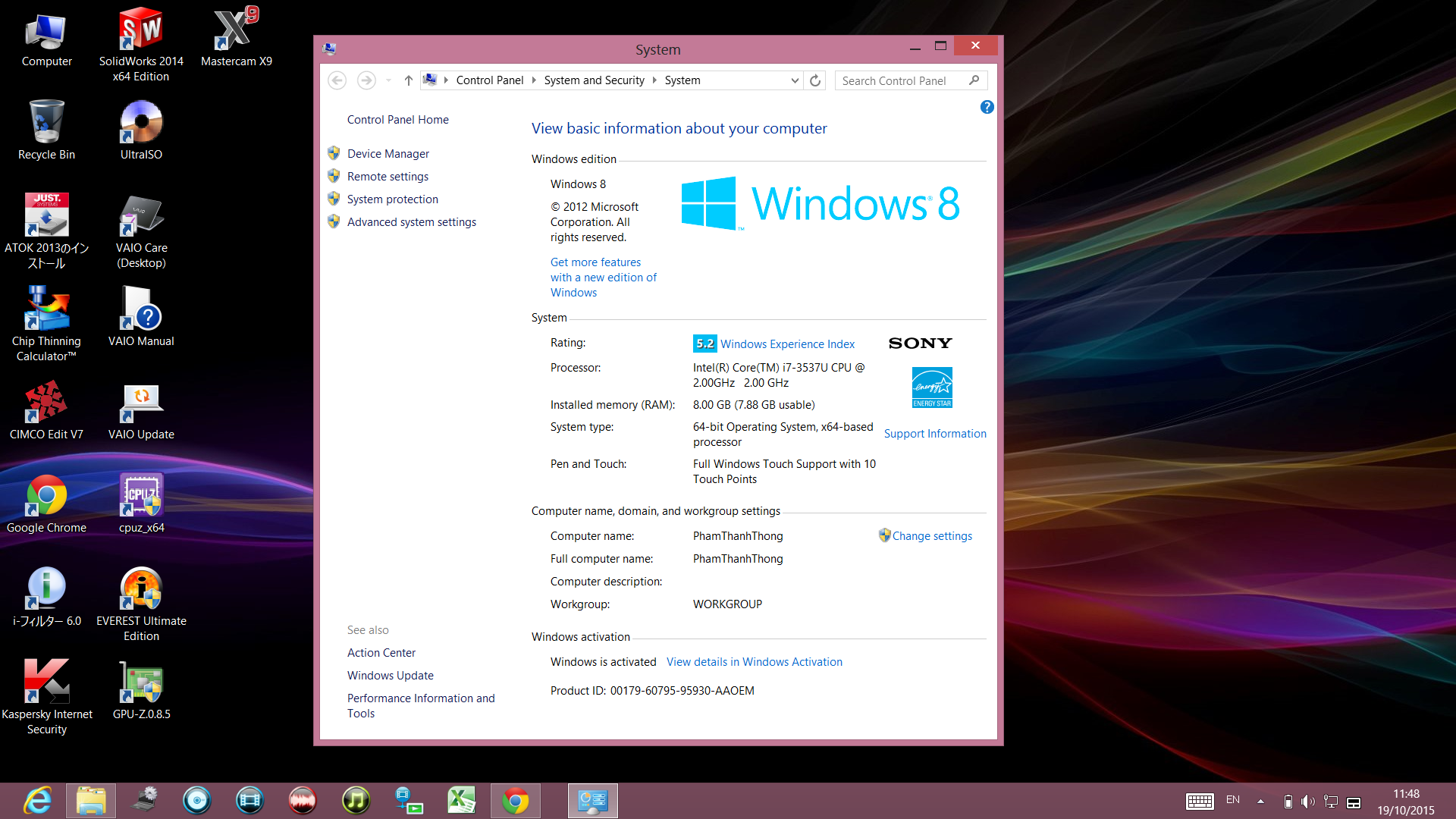Open the recent locations dropdown arrow
Screen dimensions: 1456x819
point(388,80)
